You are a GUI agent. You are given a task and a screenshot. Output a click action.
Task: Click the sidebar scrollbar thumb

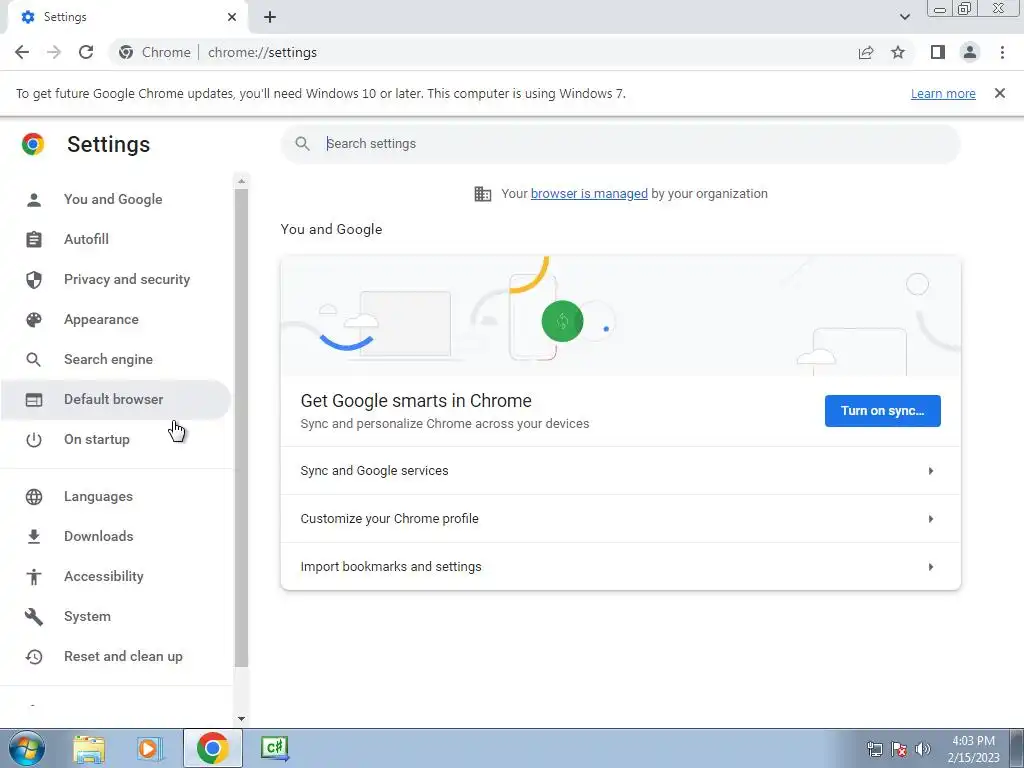click(x=242, y=428)
